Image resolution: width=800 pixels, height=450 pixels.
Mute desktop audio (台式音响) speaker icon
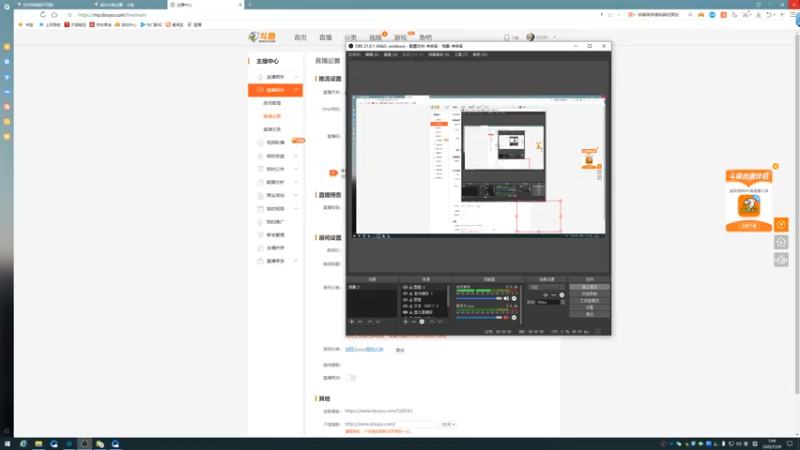click(x=506, y=298)
